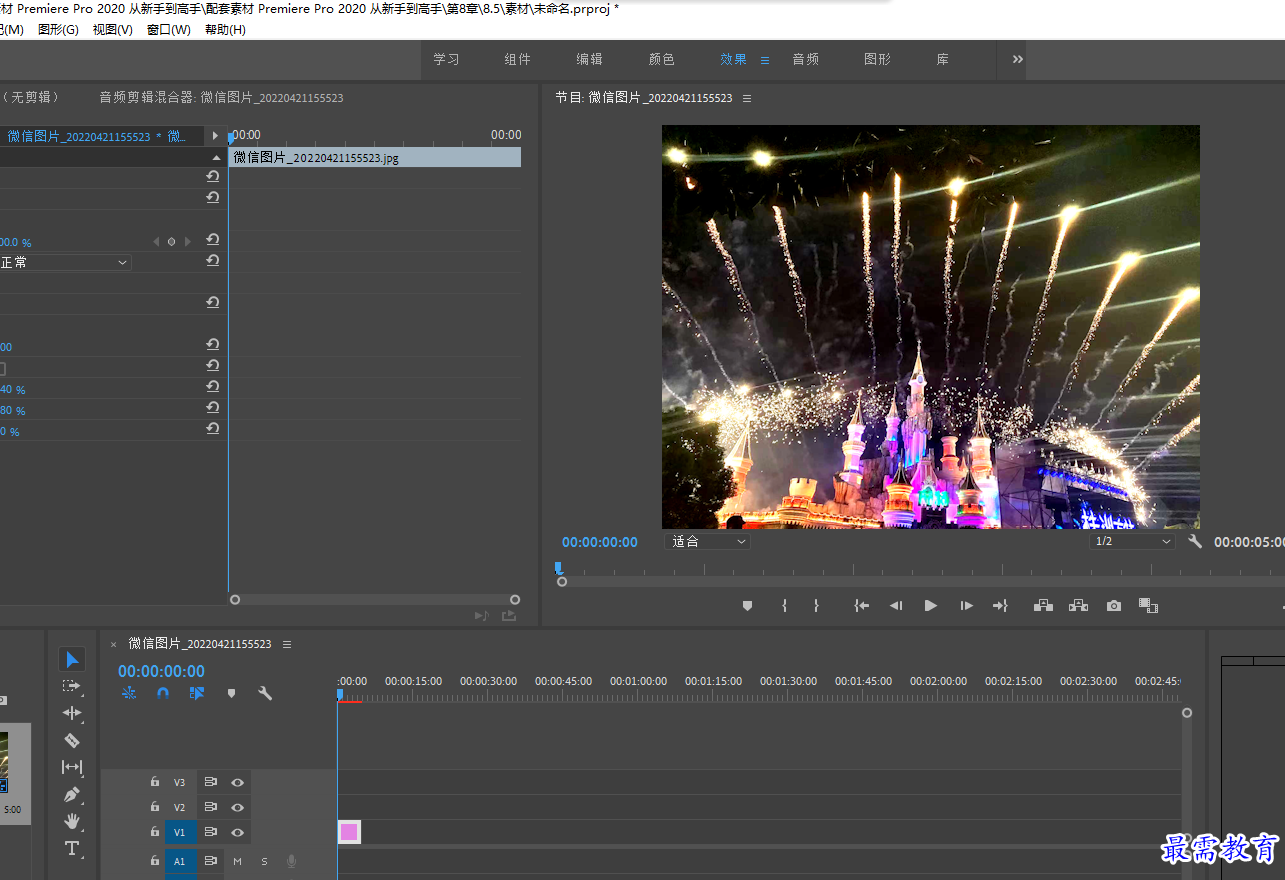Open program monitor settings wrench
1285x880 pixels.
(1195, 541)
